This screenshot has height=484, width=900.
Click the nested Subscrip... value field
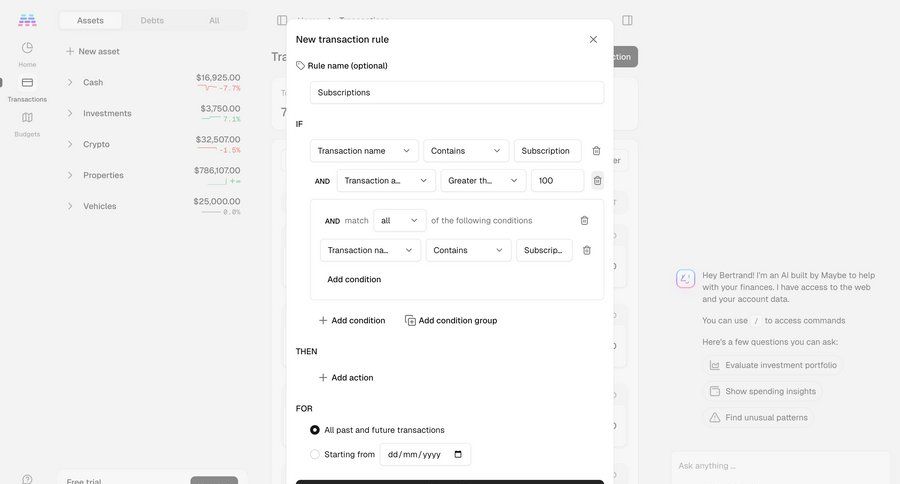tap(544, 250)
